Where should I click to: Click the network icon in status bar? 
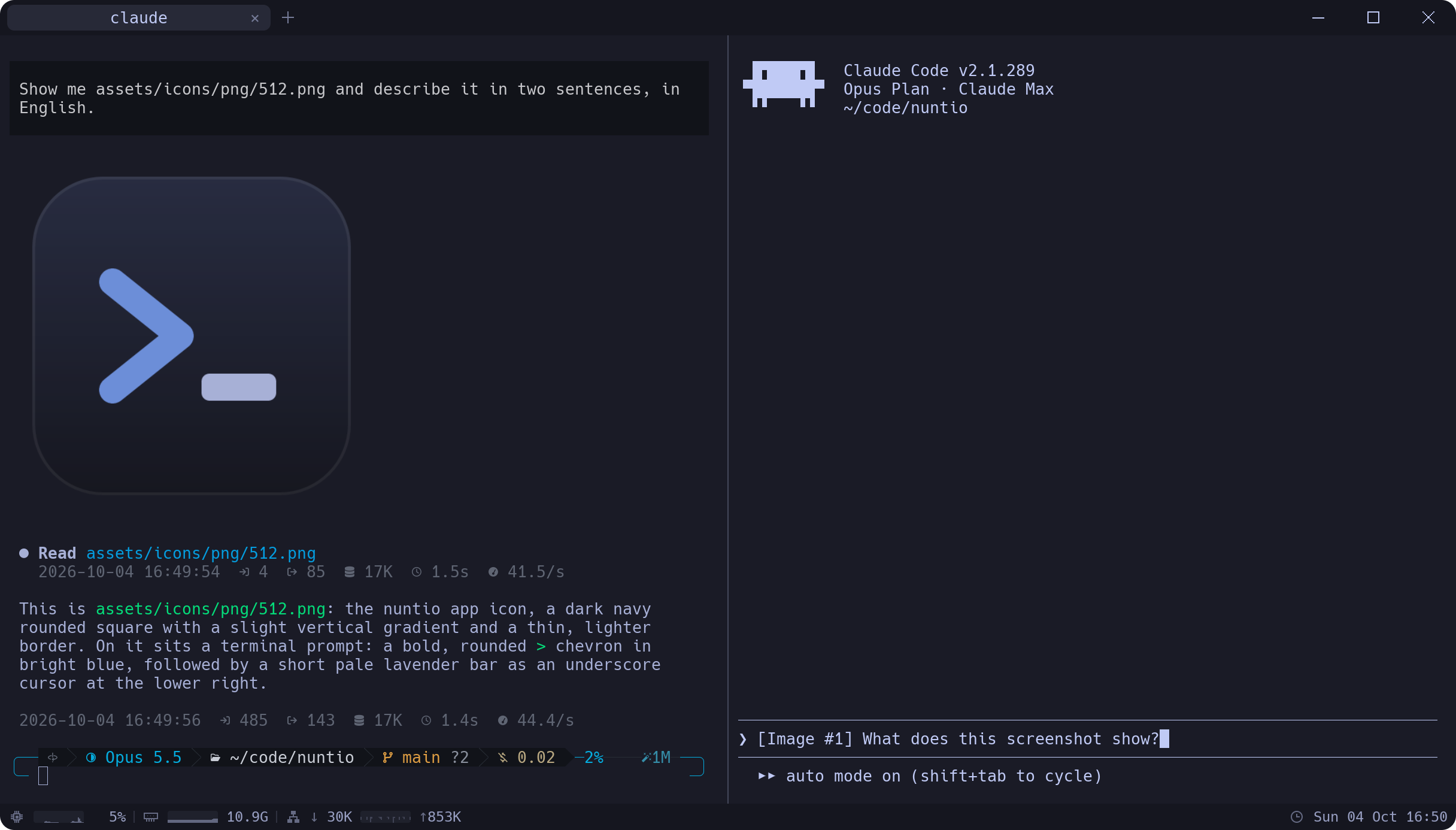(293, 817)
